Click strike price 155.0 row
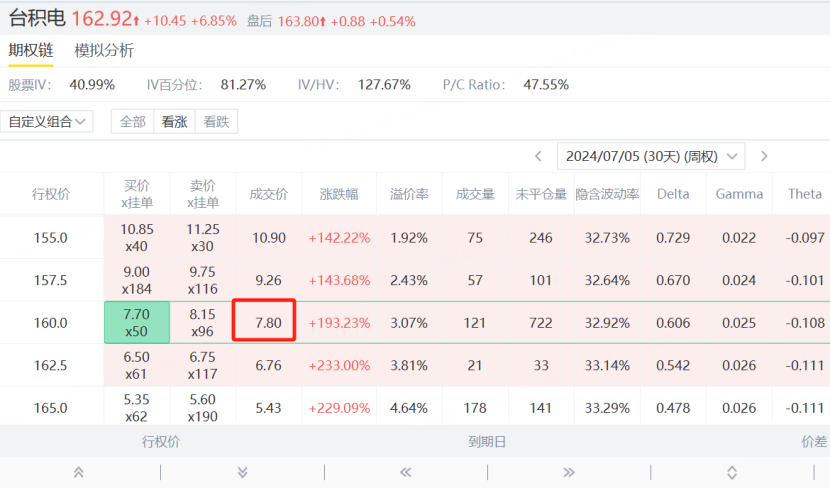Screen dimensions: 830x488 pos(51,238)
